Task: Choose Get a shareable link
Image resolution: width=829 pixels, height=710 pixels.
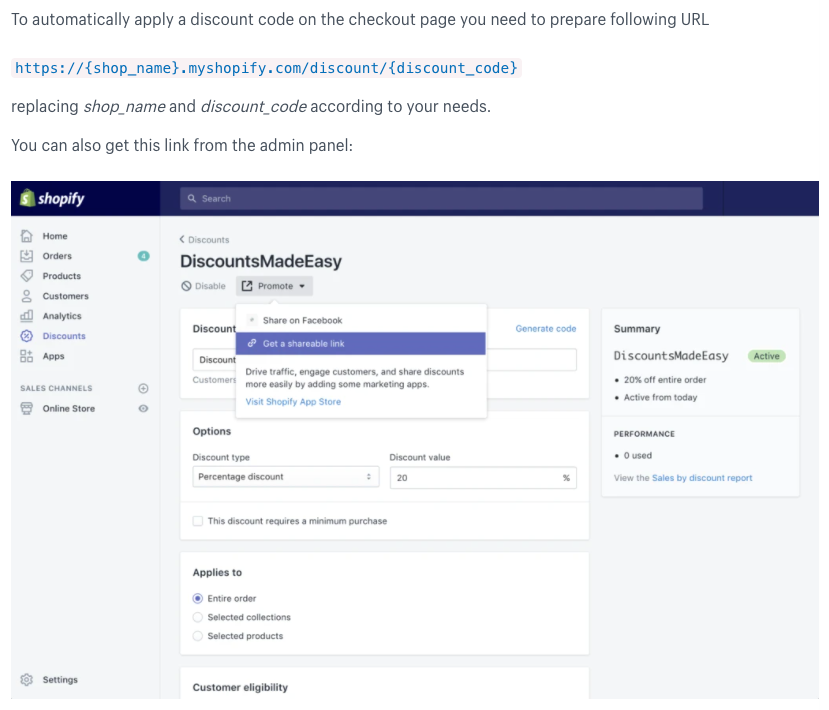Action: tap(361, 344)
